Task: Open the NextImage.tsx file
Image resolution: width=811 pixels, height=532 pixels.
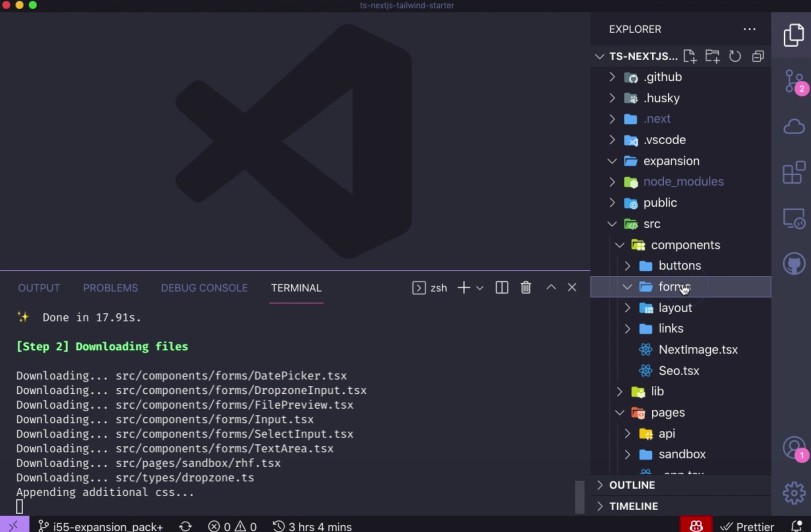Action: (681, 349)
